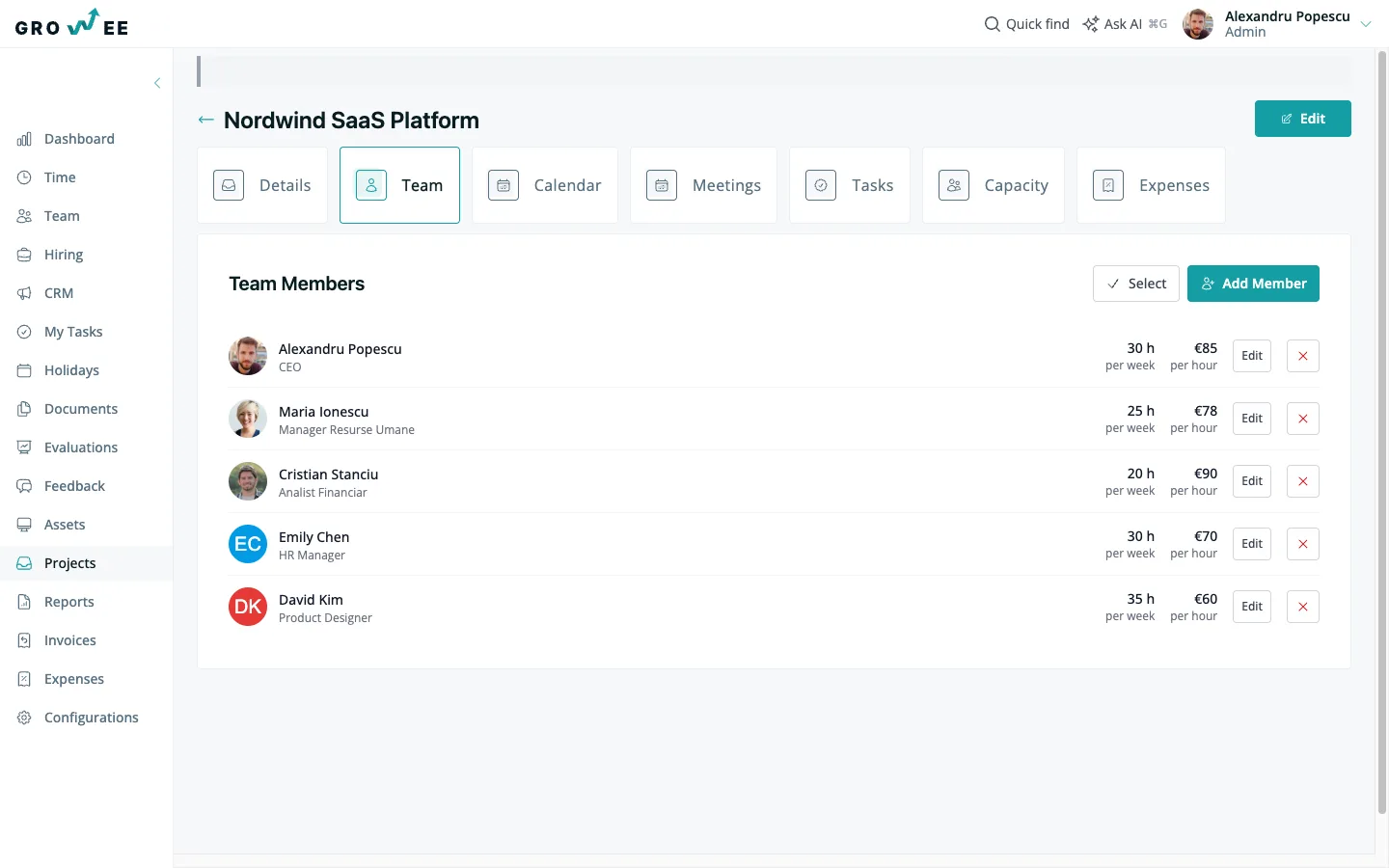Click Alexandru Popescu's avatar in the list

[x=248, y=356]
